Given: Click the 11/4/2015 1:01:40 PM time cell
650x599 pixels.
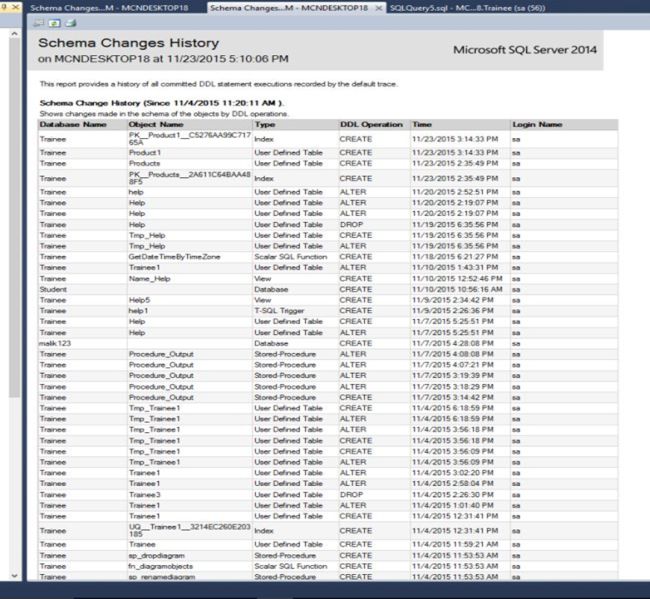Looking at the screenshot, I should 453,505.
